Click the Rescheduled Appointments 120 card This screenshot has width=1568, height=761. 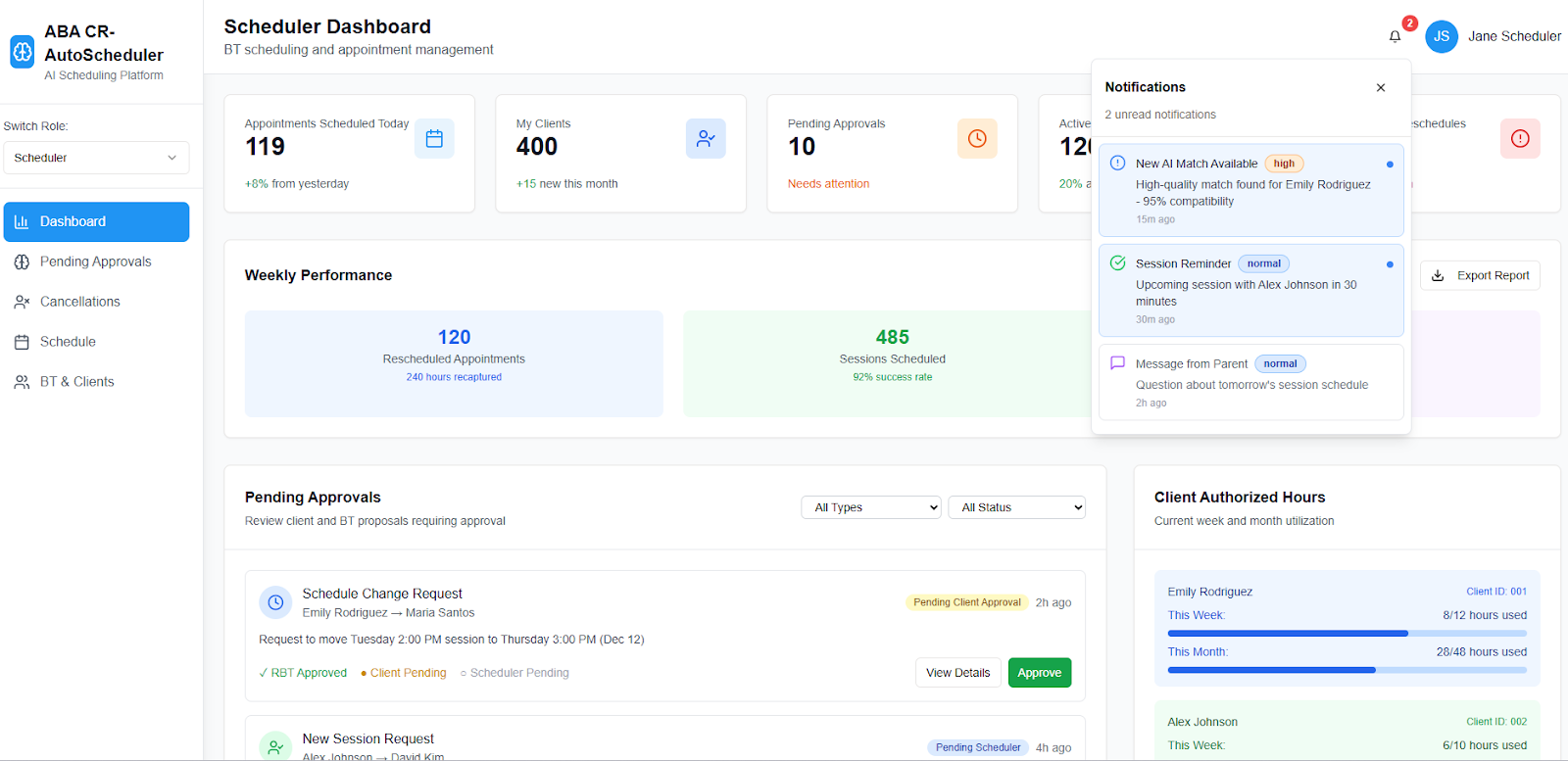point(454,363)
